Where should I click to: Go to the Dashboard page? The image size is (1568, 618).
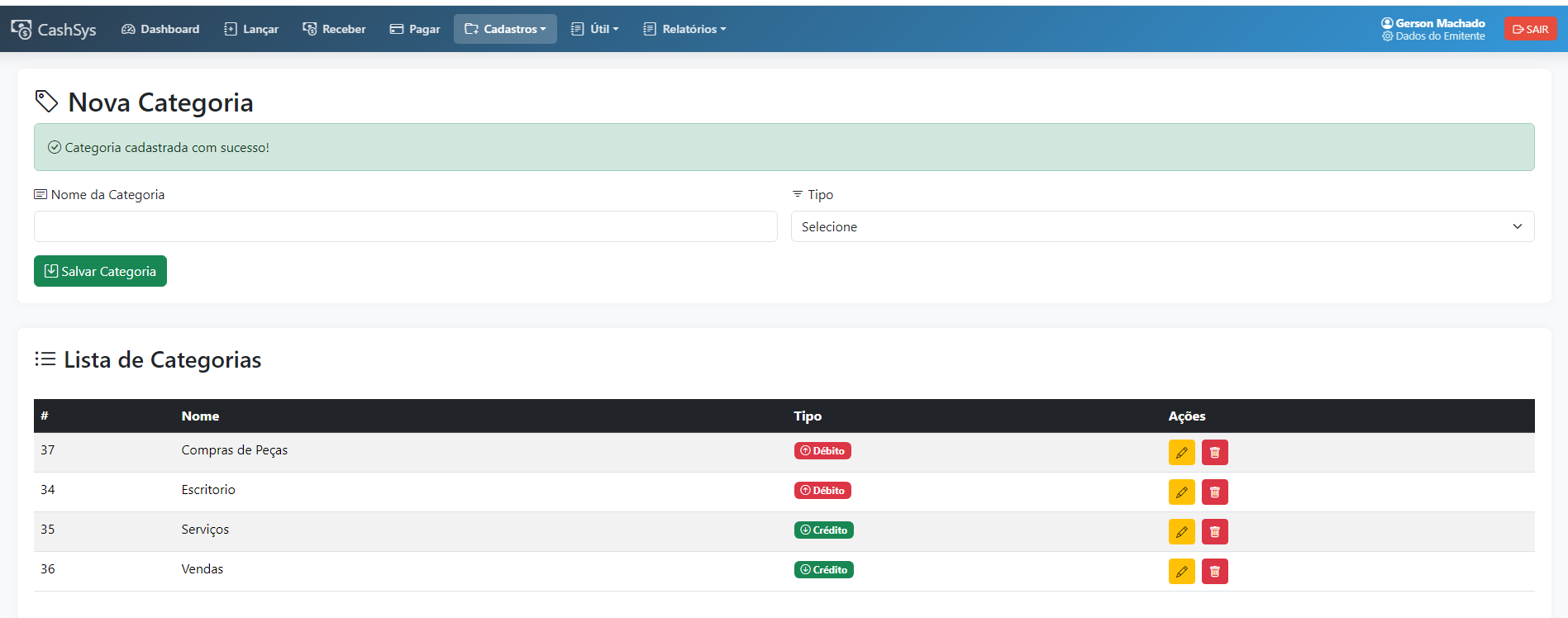coord(160,29)
